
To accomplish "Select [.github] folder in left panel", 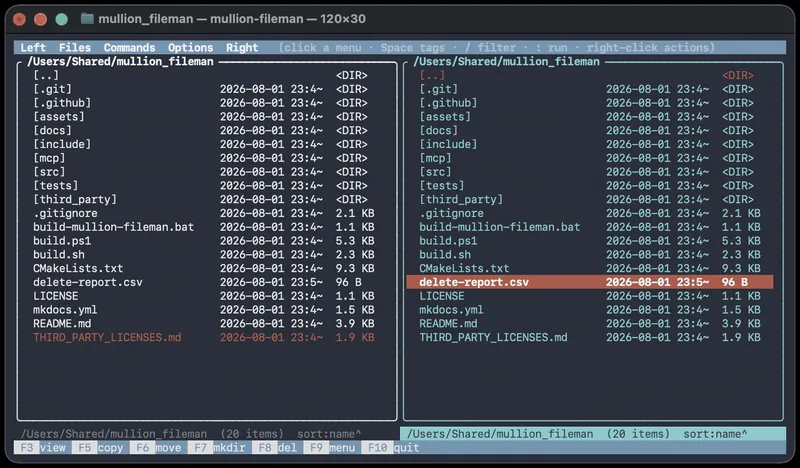I will (x=204, y=103).
